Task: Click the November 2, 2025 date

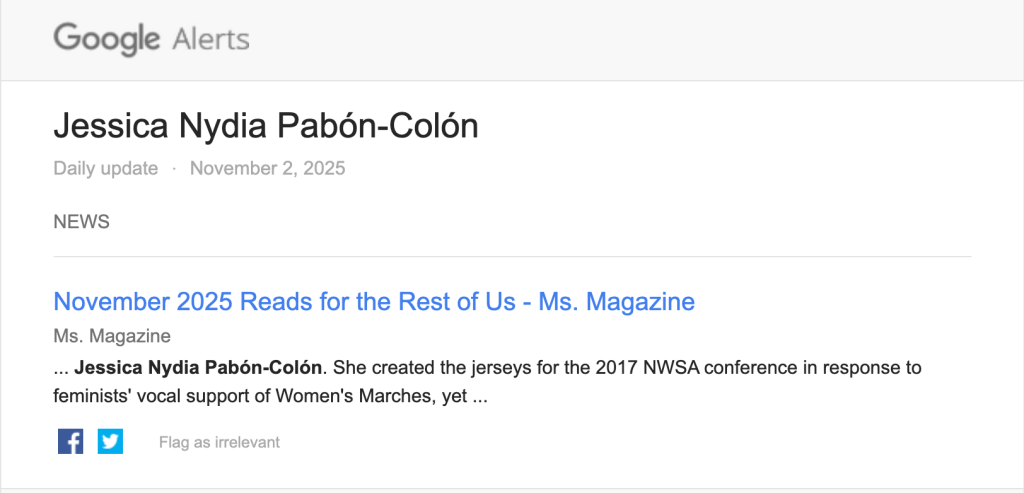Action: point(267,168)
